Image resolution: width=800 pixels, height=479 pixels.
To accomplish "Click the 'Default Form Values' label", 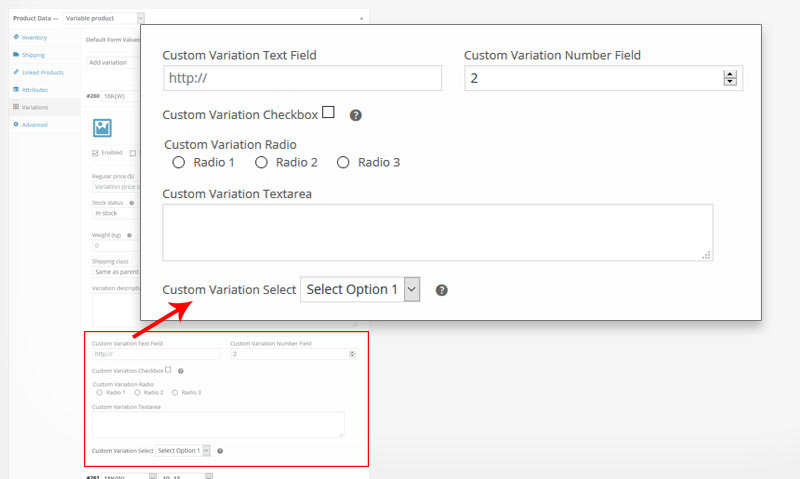I will tap(113, 40).
